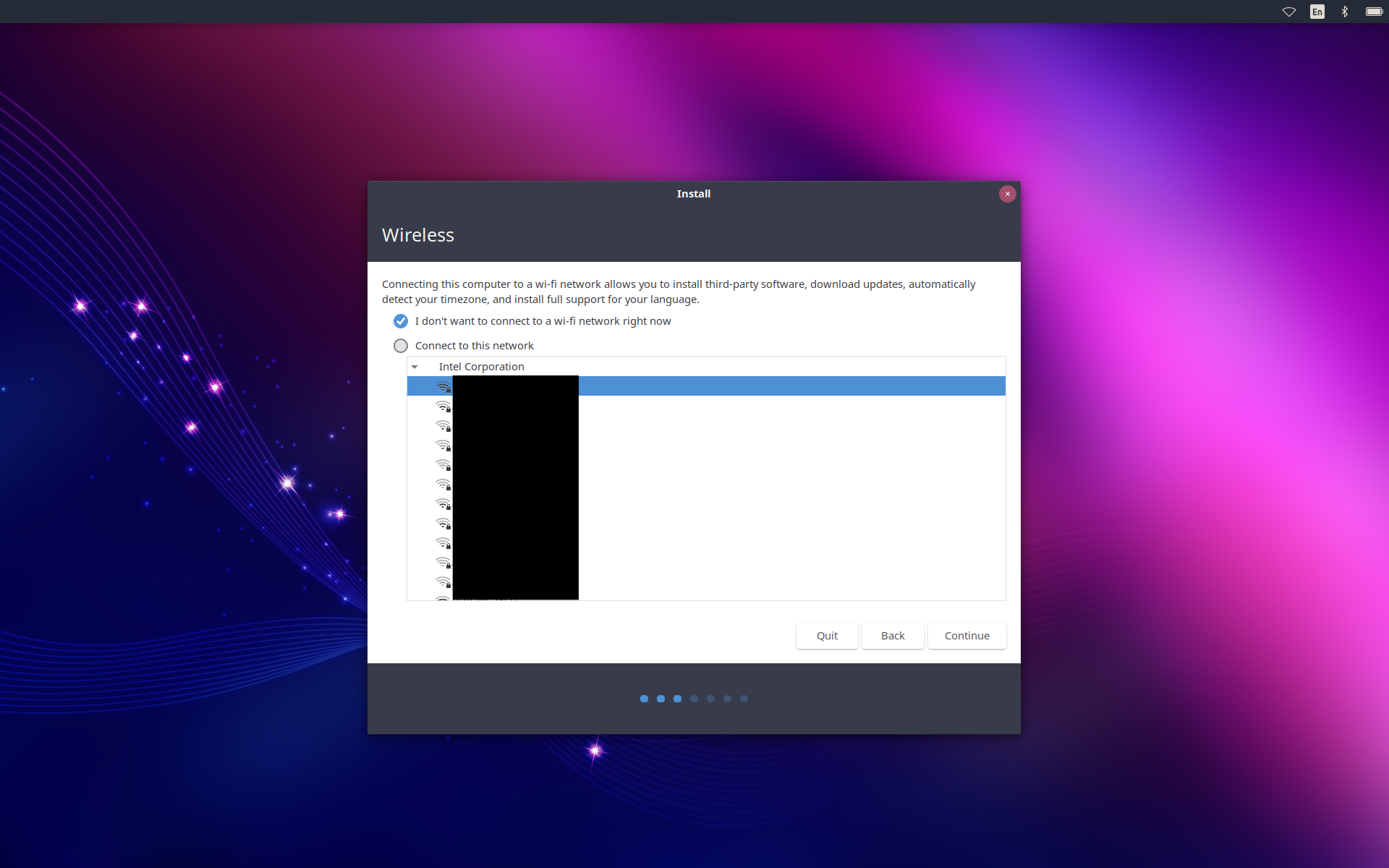Screen dimensions: 1389x868
Task: Click the first progress dot indicator
Action: (x=644, y=699)
